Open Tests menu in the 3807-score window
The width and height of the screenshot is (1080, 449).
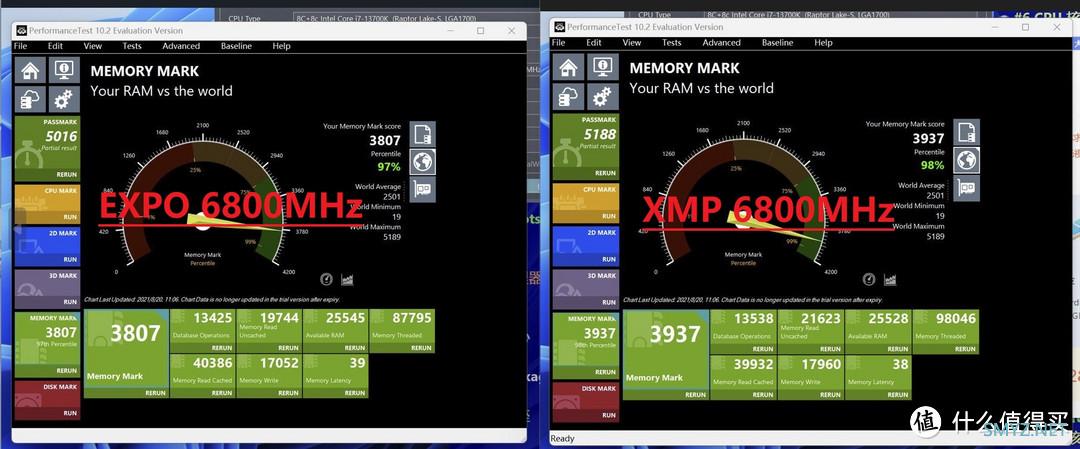click(132, 46)
